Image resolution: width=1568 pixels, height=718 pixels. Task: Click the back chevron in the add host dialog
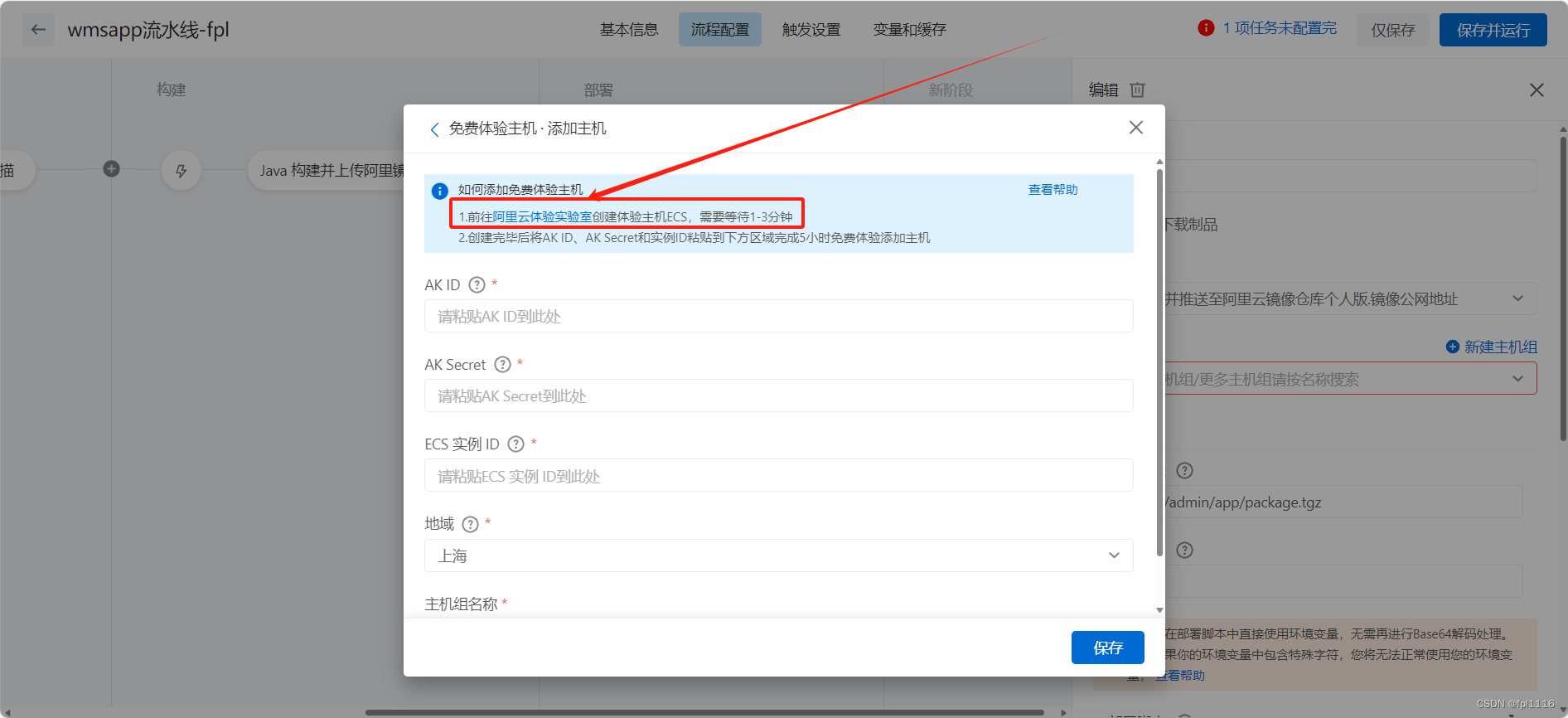[x=434, y=129]
